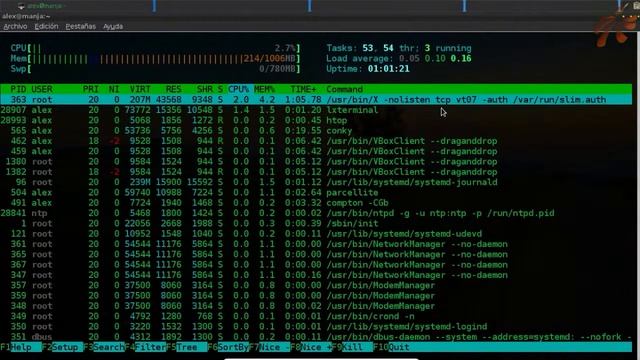Select ModemManager row with PID 348
Image resolution: width=640 pixels, height=360 pixels.
coord(316,306)
